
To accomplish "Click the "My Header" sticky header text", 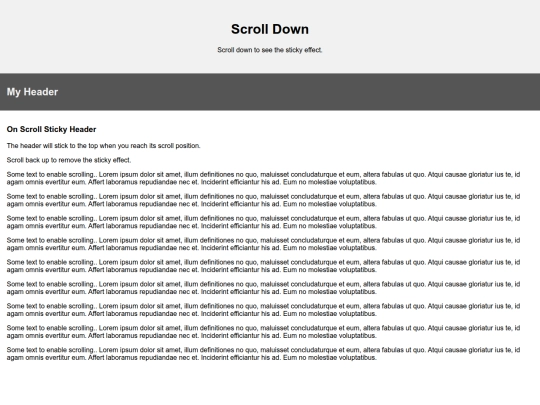I will pyautogui.click(x=32, y=92).
